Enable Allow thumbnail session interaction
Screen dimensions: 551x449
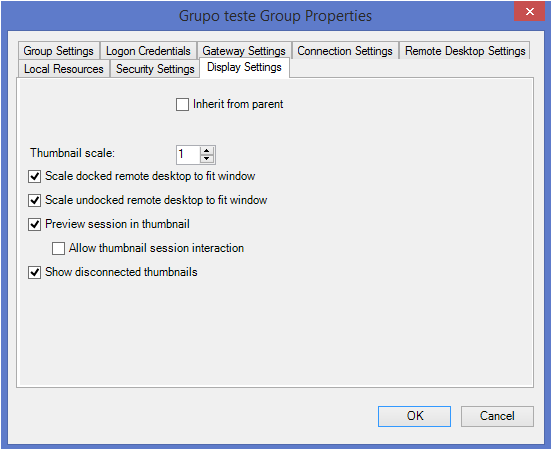point(58,248)
